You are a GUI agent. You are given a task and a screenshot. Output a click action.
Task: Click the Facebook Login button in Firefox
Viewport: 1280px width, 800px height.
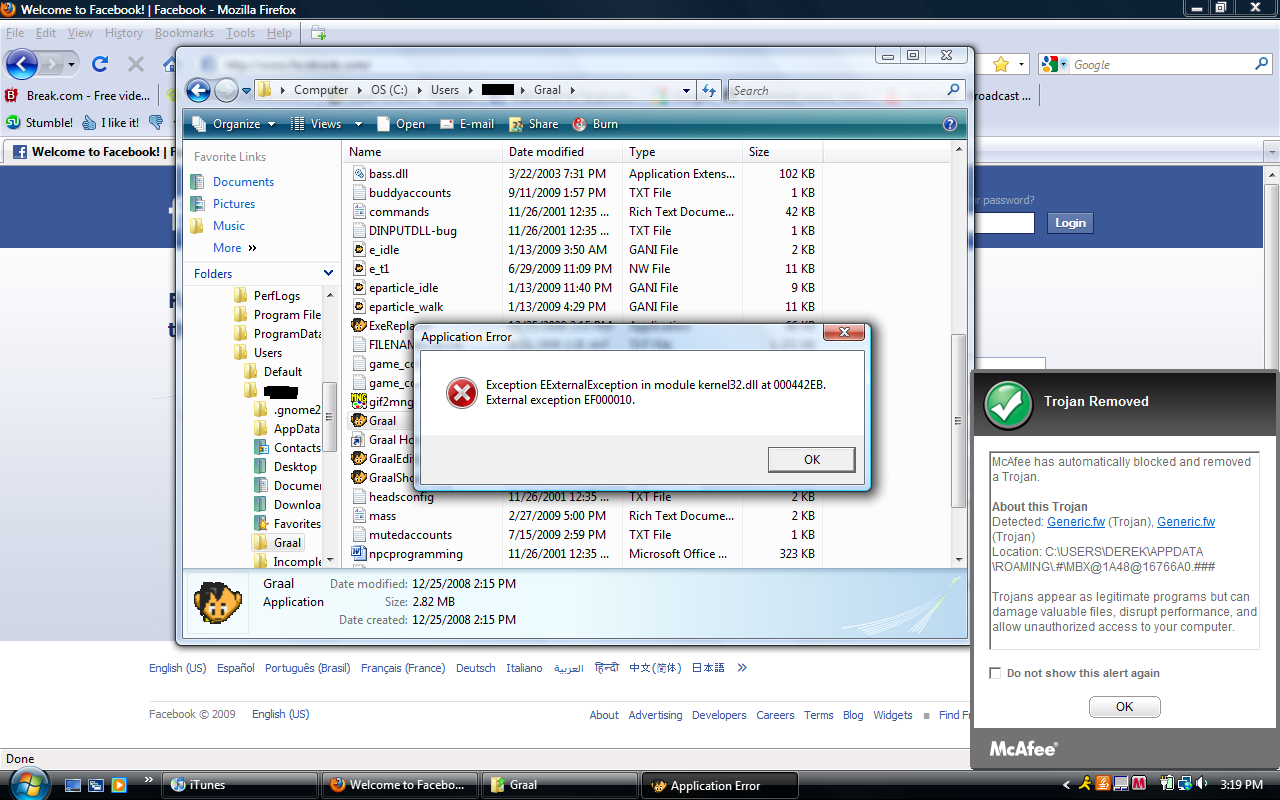(x=1070, y=223)
